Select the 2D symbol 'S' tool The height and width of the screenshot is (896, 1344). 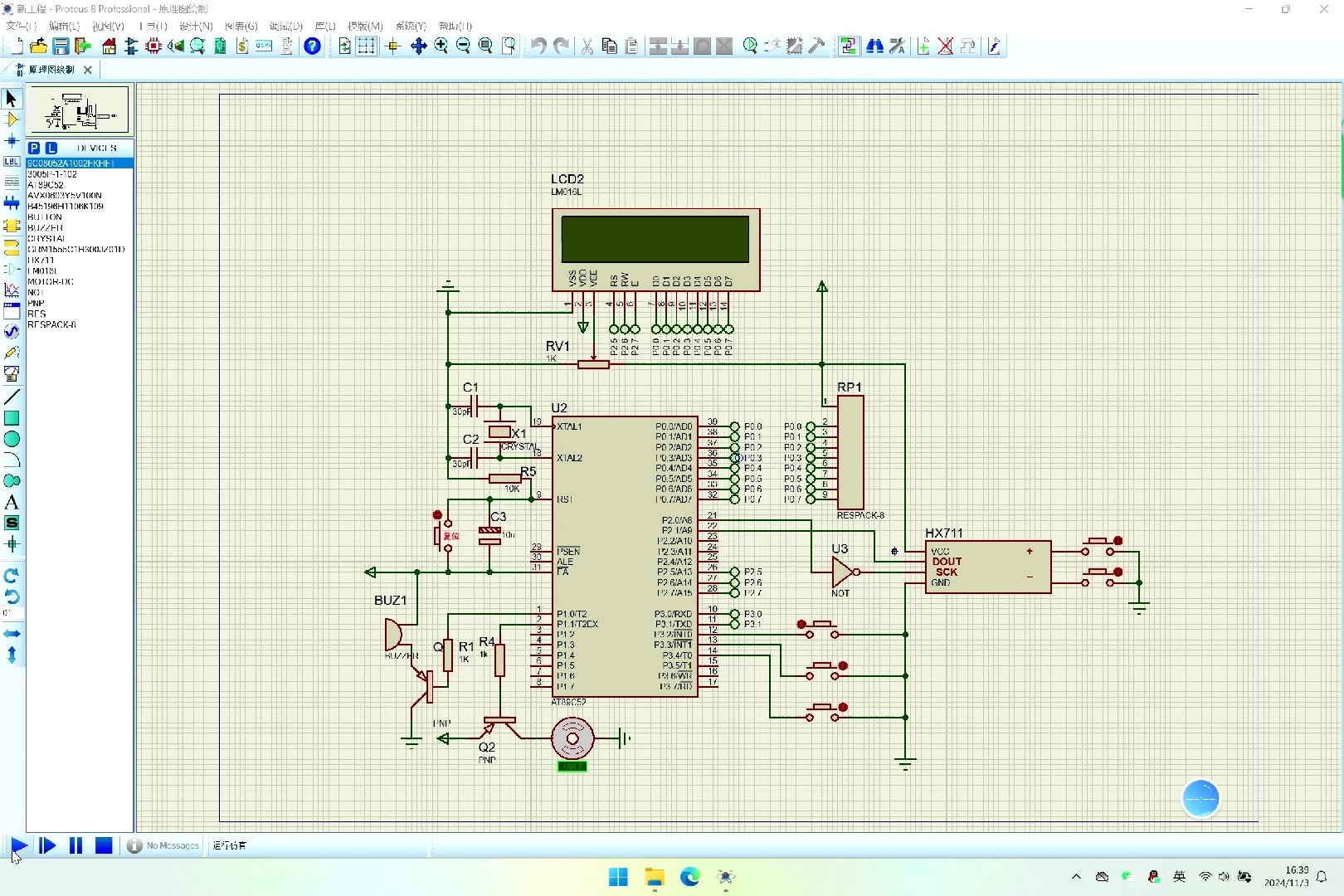coord(12,523)
